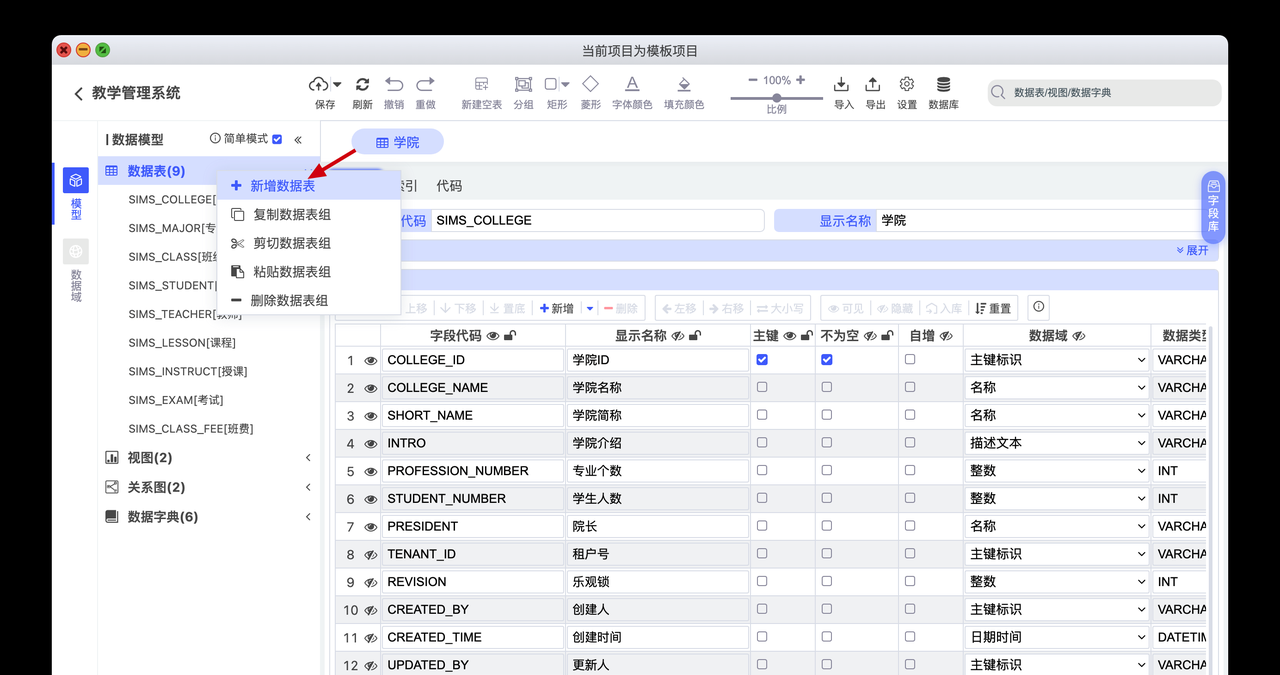Viewport: 1280px width, 675px height.
Task: Click the 展开 expander link
Action: click(1190, 250)
